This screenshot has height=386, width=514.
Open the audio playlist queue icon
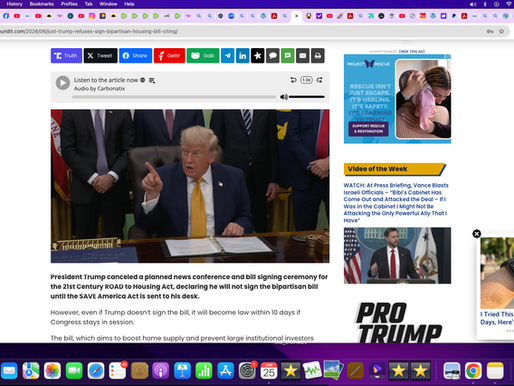(x=152, y=80)
